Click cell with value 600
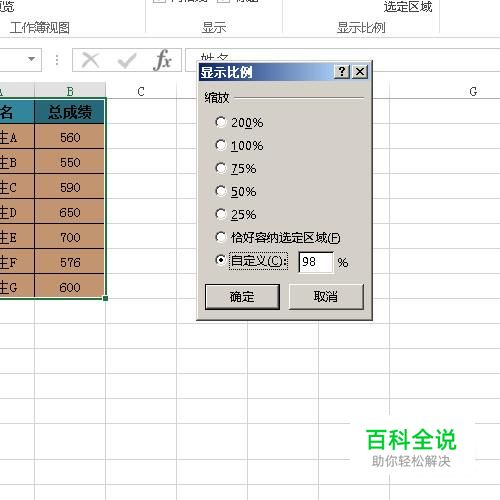Viewport: 500px width, 500px height. pyautogui.click(x=70, y=287)
